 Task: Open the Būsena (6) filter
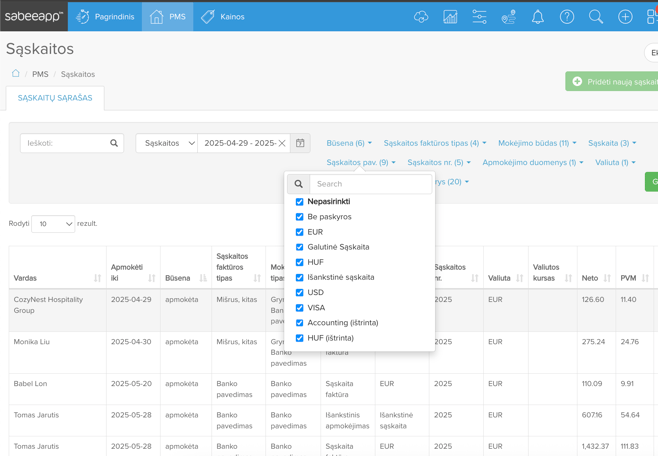(x=349, y=143)
